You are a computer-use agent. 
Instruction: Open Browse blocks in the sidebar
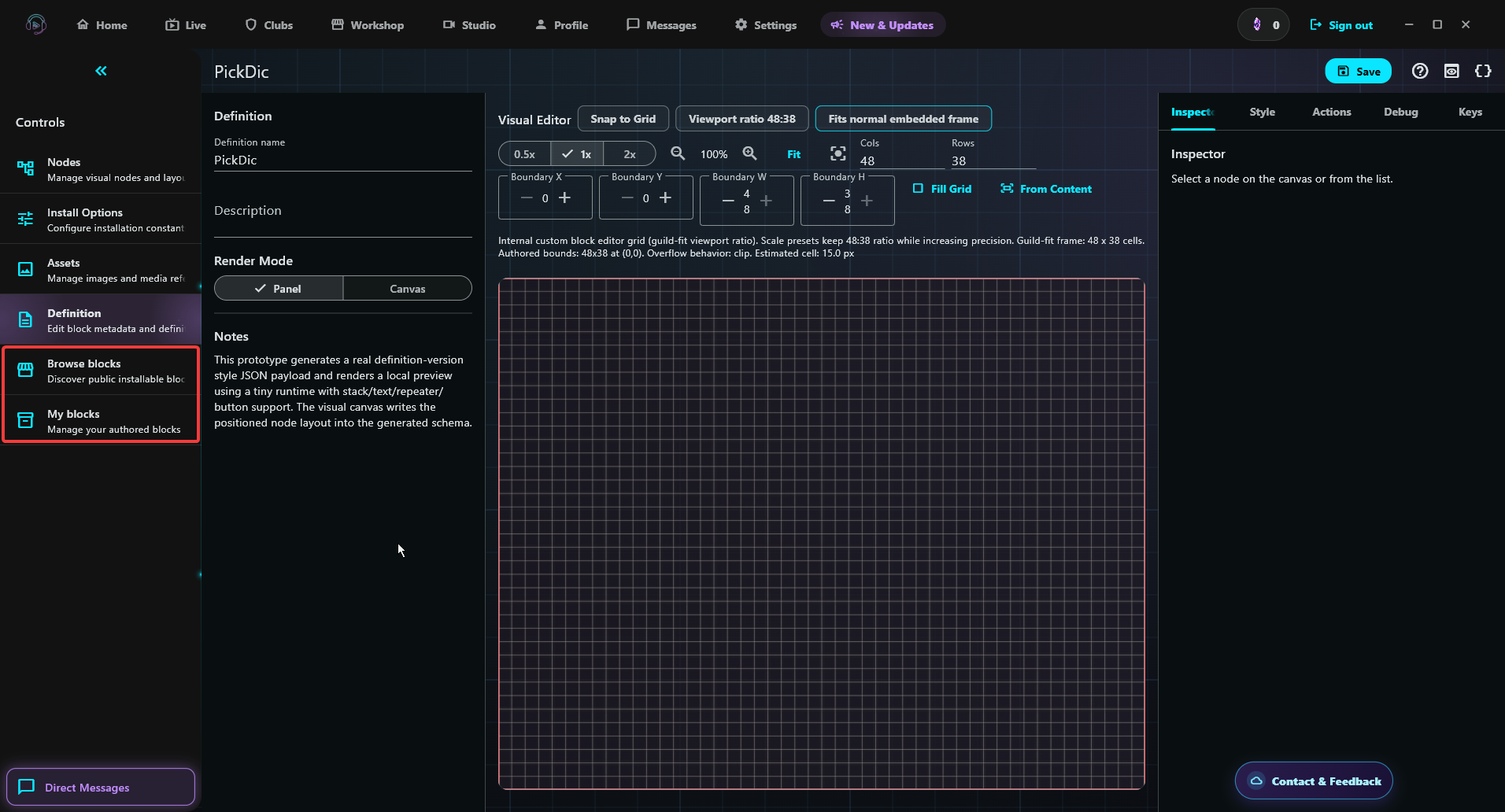[101, 371]
